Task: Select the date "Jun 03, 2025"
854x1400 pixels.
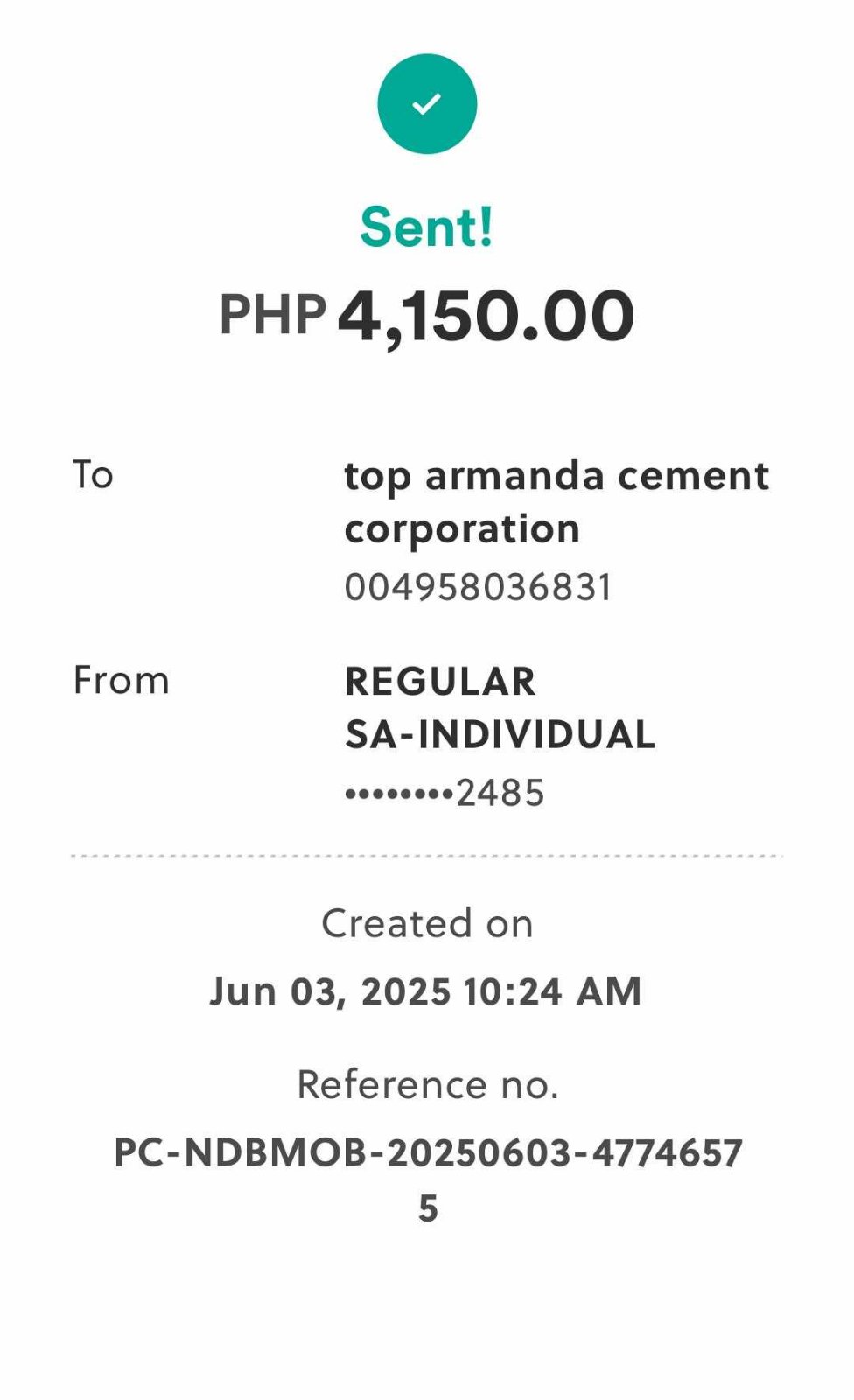Action: point(330,992)
